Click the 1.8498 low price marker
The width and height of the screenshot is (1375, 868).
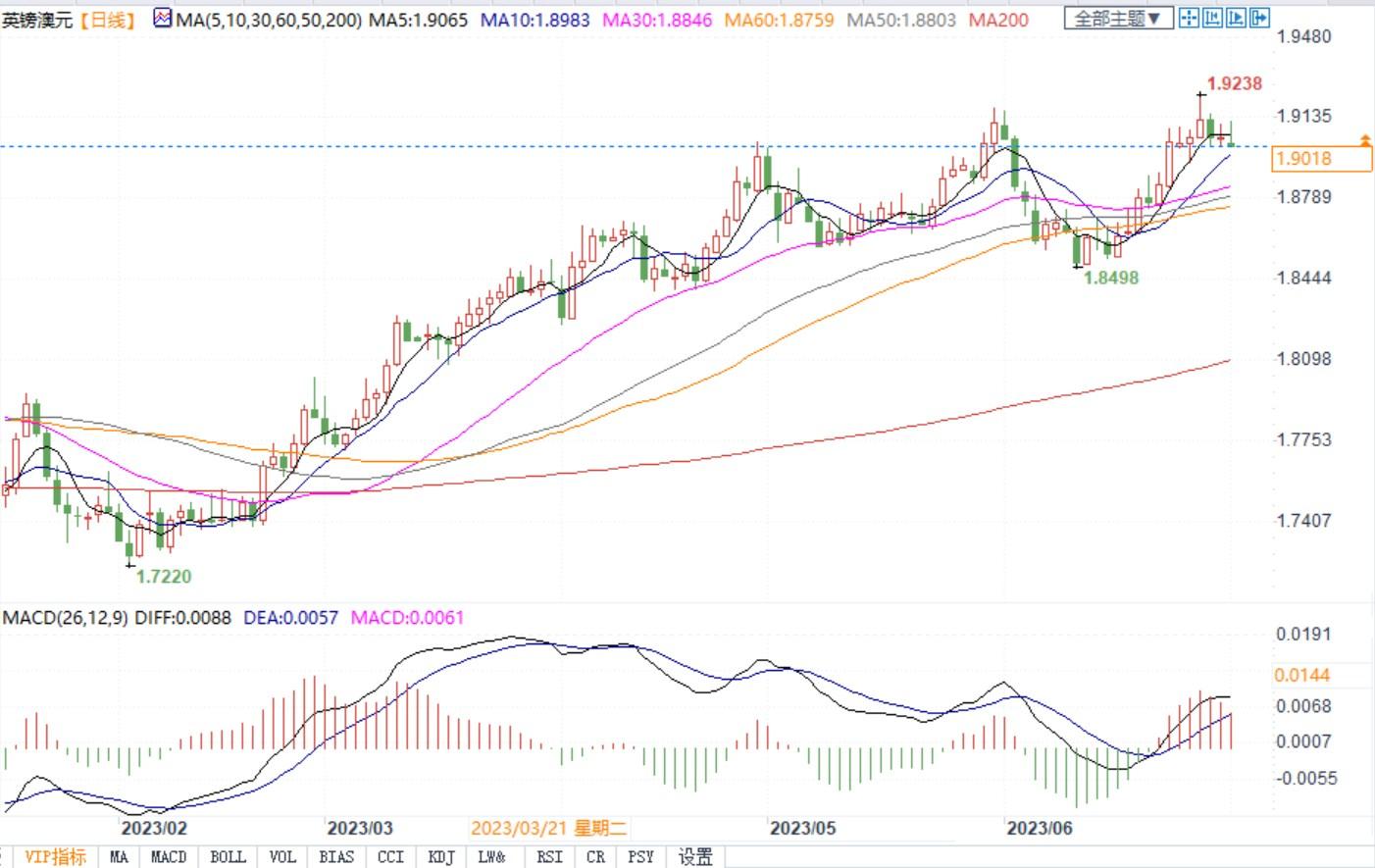pyautogui.click(x=1110, y=278)
